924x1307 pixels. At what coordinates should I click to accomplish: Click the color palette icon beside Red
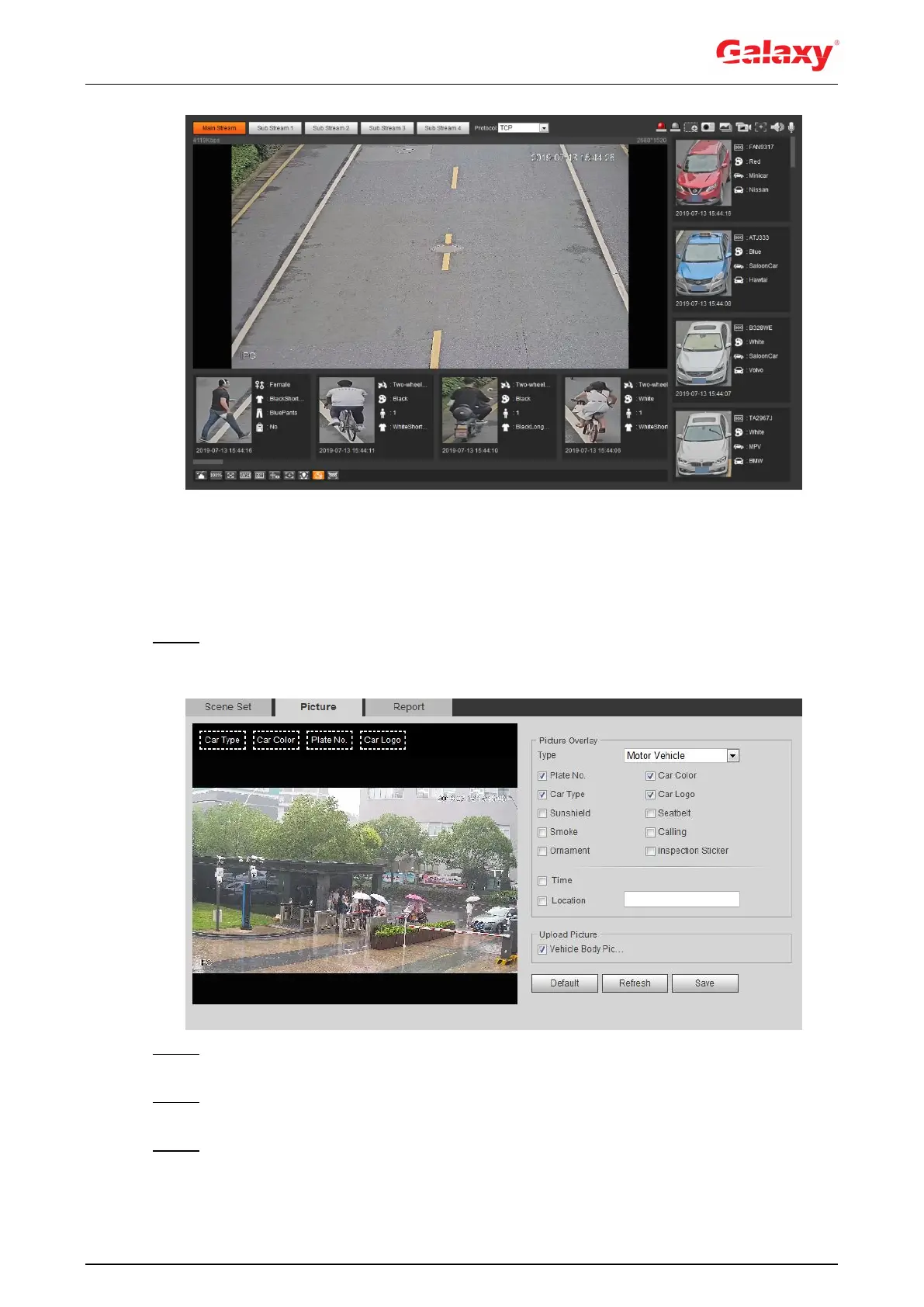pyautogui.click(x=739, y=161)
